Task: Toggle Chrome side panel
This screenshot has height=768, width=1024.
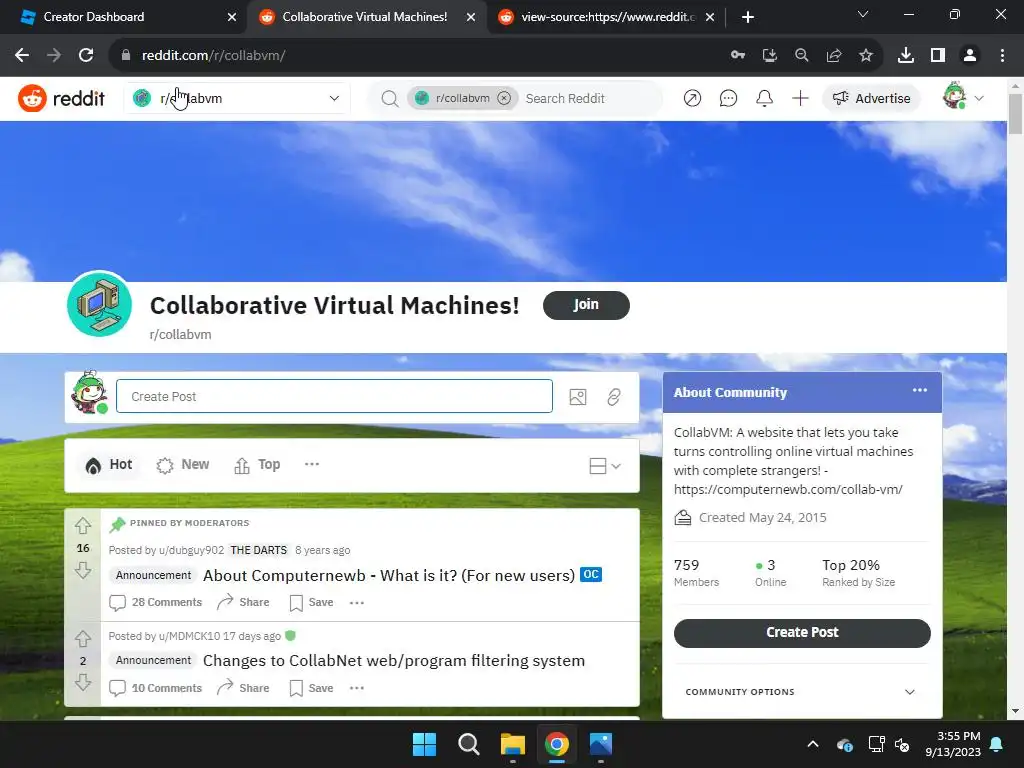Action: point(938,56)
